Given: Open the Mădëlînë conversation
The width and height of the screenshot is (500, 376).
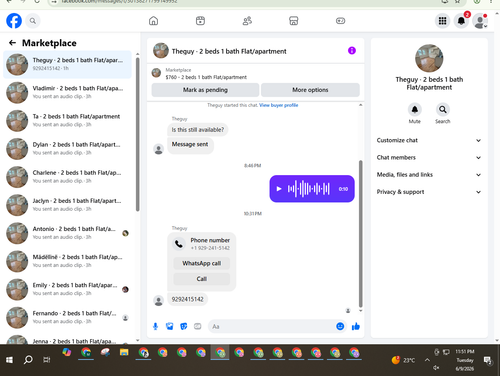Looking at the screenshot, I should [67, 261].
